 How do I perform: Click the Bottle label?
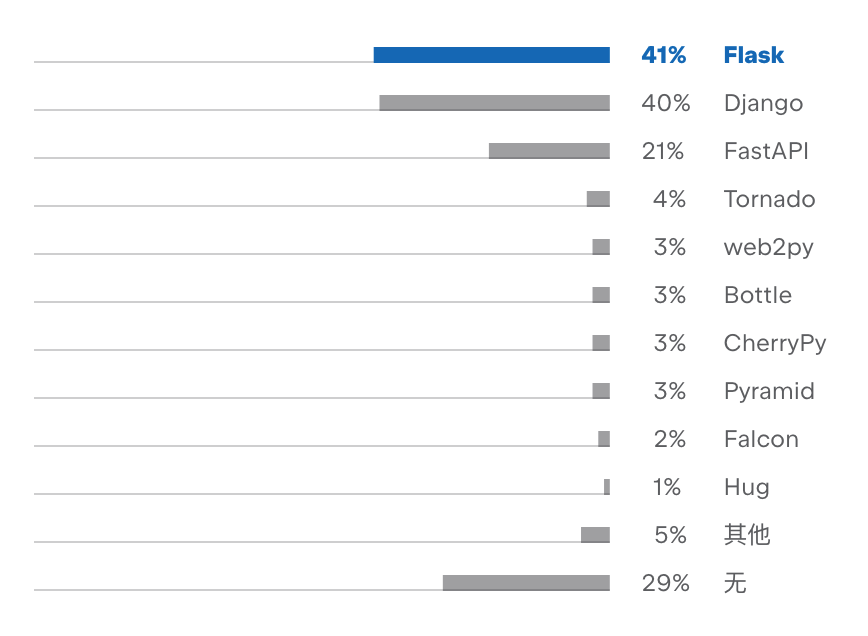[x=758, y=295]
